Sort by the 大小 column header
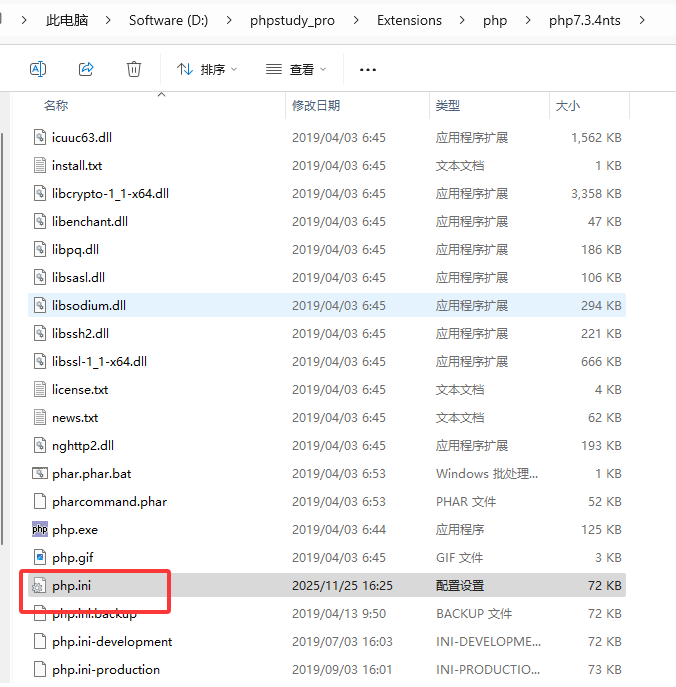Viewport: 676px width, 687px height. click(x=568, y=106)
